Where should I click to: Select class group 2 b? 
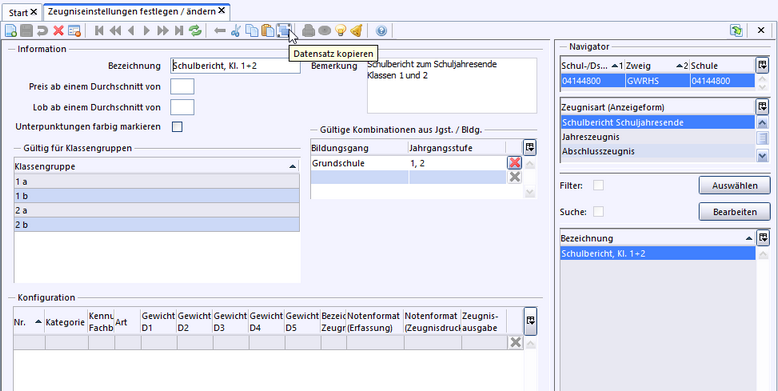point(157,225)
